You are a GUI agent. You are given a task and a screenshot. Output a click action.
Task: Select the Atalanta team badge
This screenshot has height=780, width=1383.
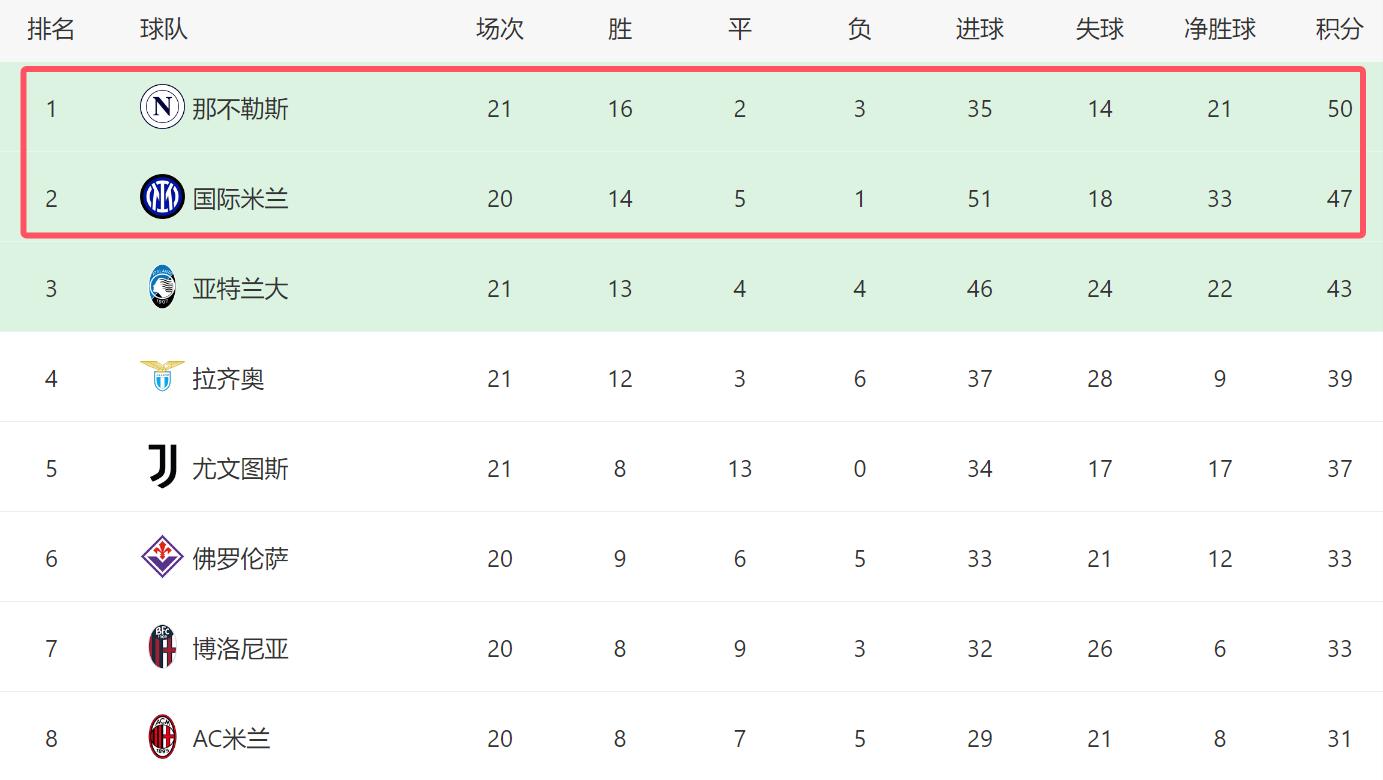click(x=162, y=288)
